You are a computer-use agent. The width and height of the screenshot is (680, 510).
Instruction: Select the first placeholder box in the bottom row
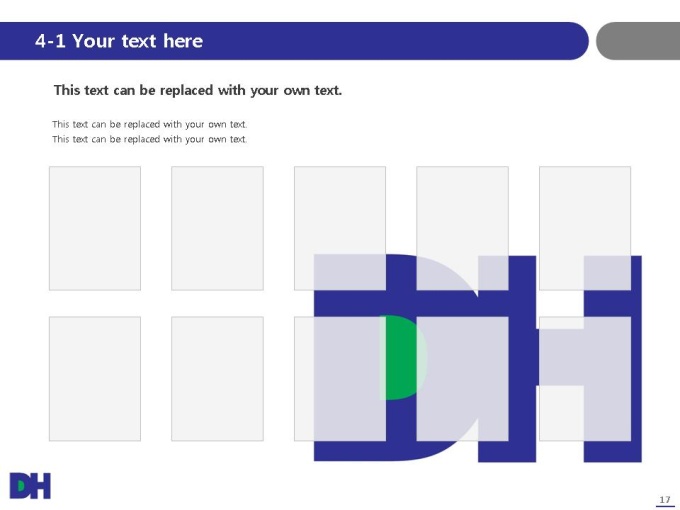pyautogui.click(x=95, y=379)
